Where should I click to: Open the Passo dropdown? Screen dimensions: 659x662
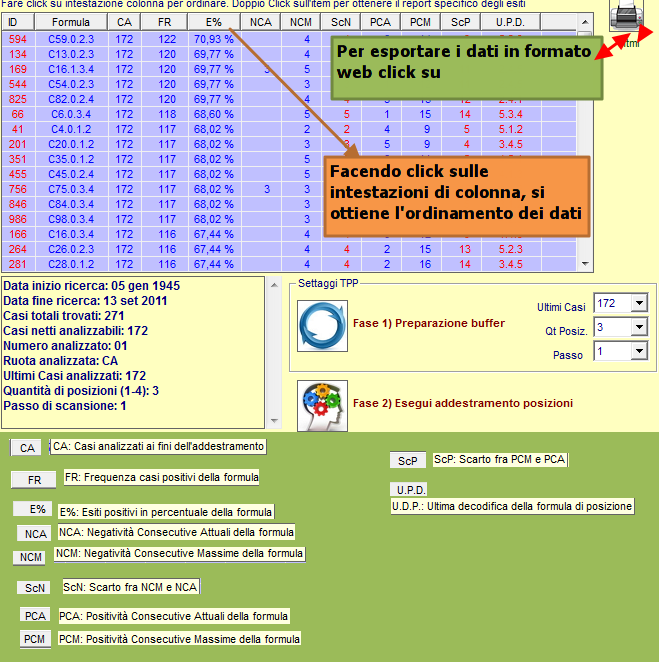[x=640, y=351]
